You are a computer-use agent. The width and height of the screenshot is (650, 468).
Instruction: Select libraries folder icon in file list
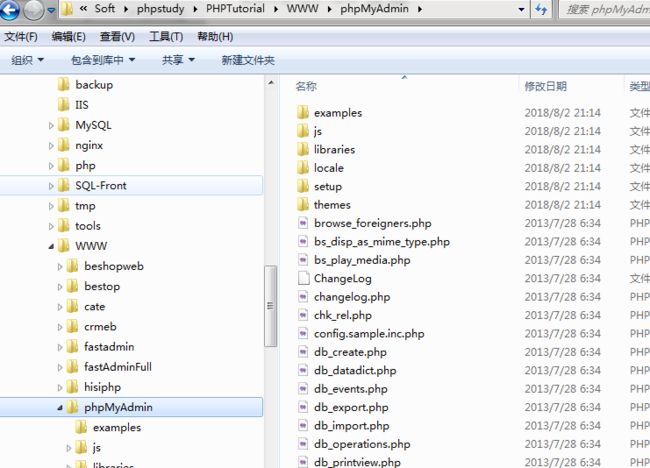[x=303, y=149]
